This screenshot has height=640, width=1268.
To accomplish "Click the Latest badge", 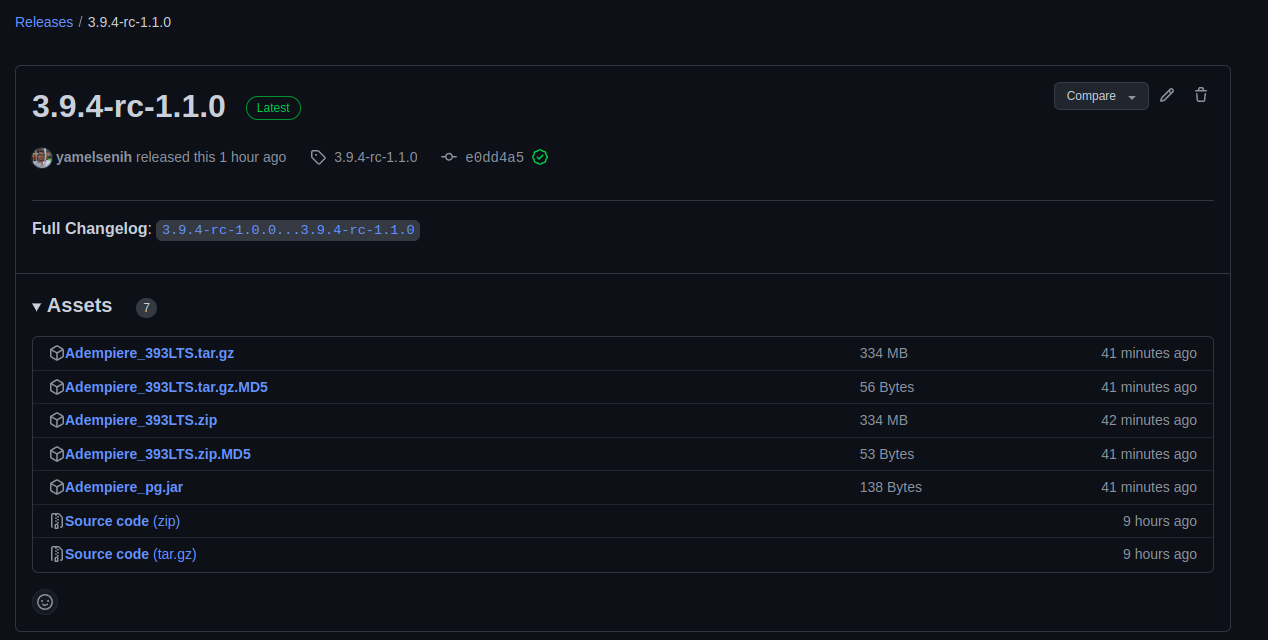I will coord(273,107).
